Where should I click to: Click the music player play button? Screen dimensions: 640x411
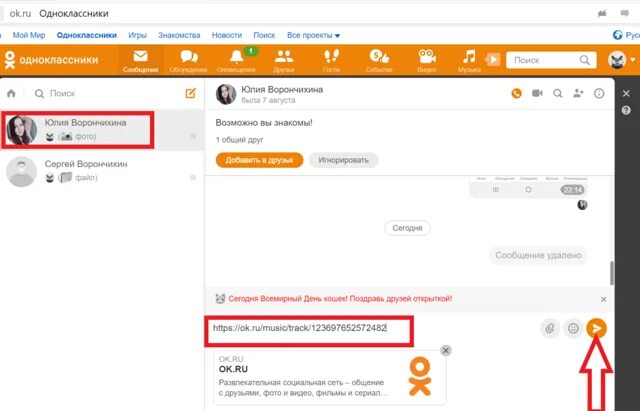click(x=493, y=60)
